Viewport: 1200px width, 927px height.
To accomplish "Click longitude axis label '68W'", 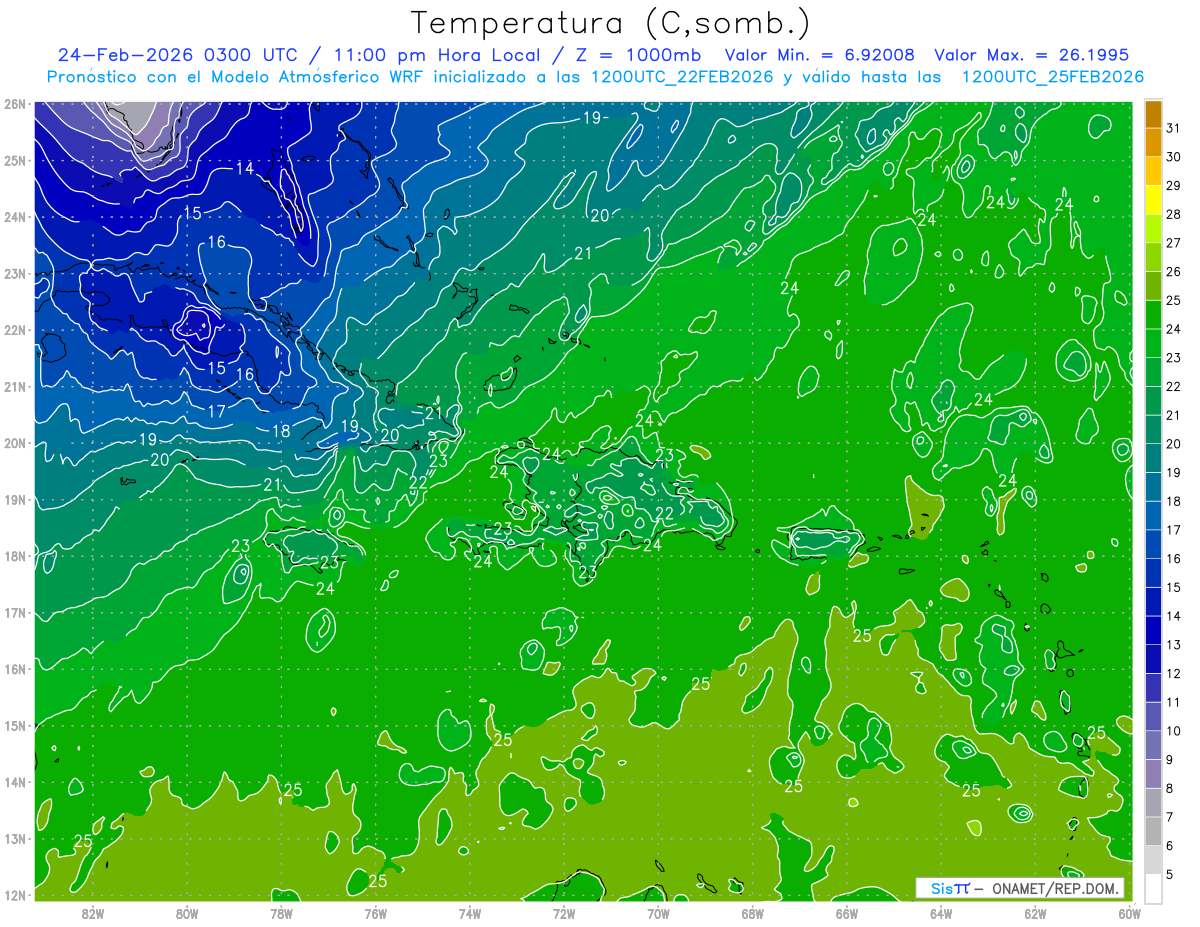I will 753,913.
